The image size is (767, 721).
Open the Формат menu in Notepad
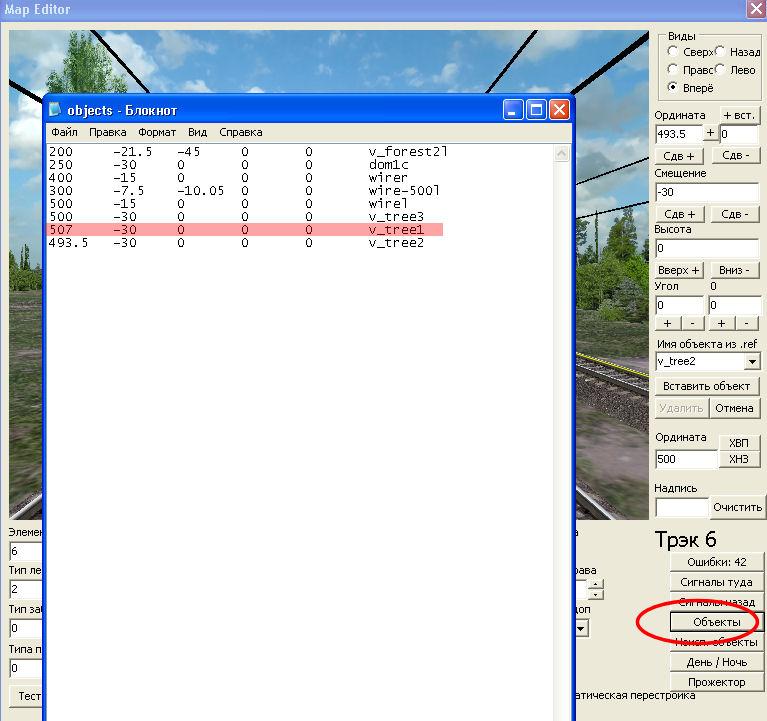click(x=157, y=132)
